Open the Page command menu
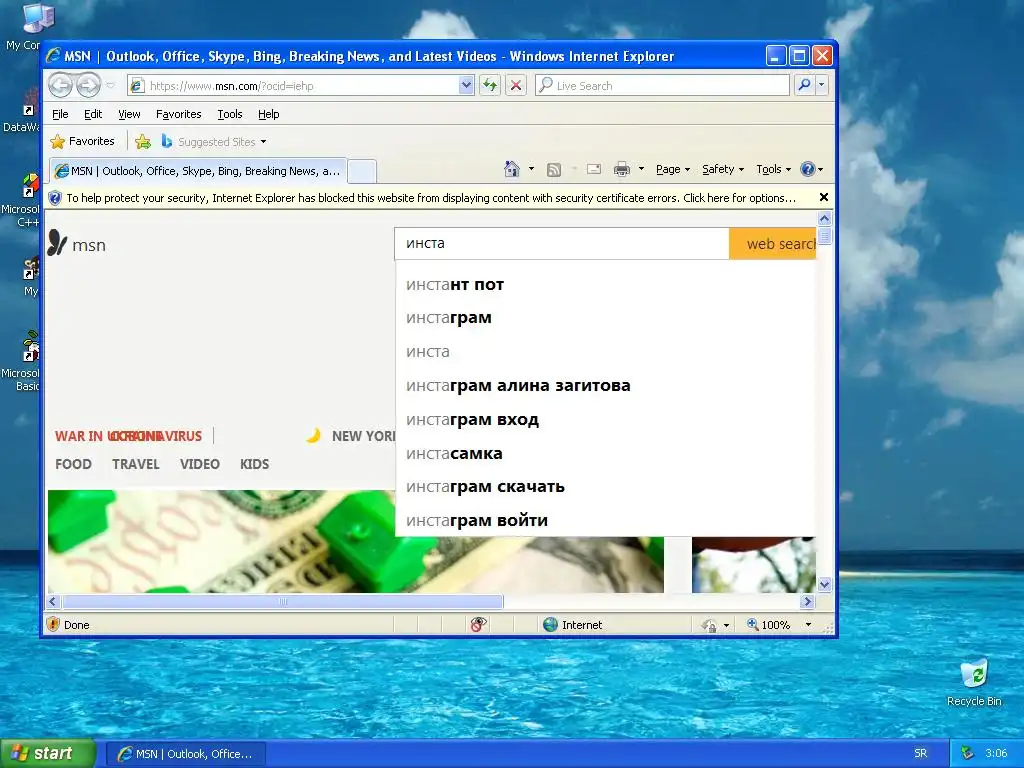This screenshot has width=1024, height=768. pyautogui.click(x=673, y=169)
